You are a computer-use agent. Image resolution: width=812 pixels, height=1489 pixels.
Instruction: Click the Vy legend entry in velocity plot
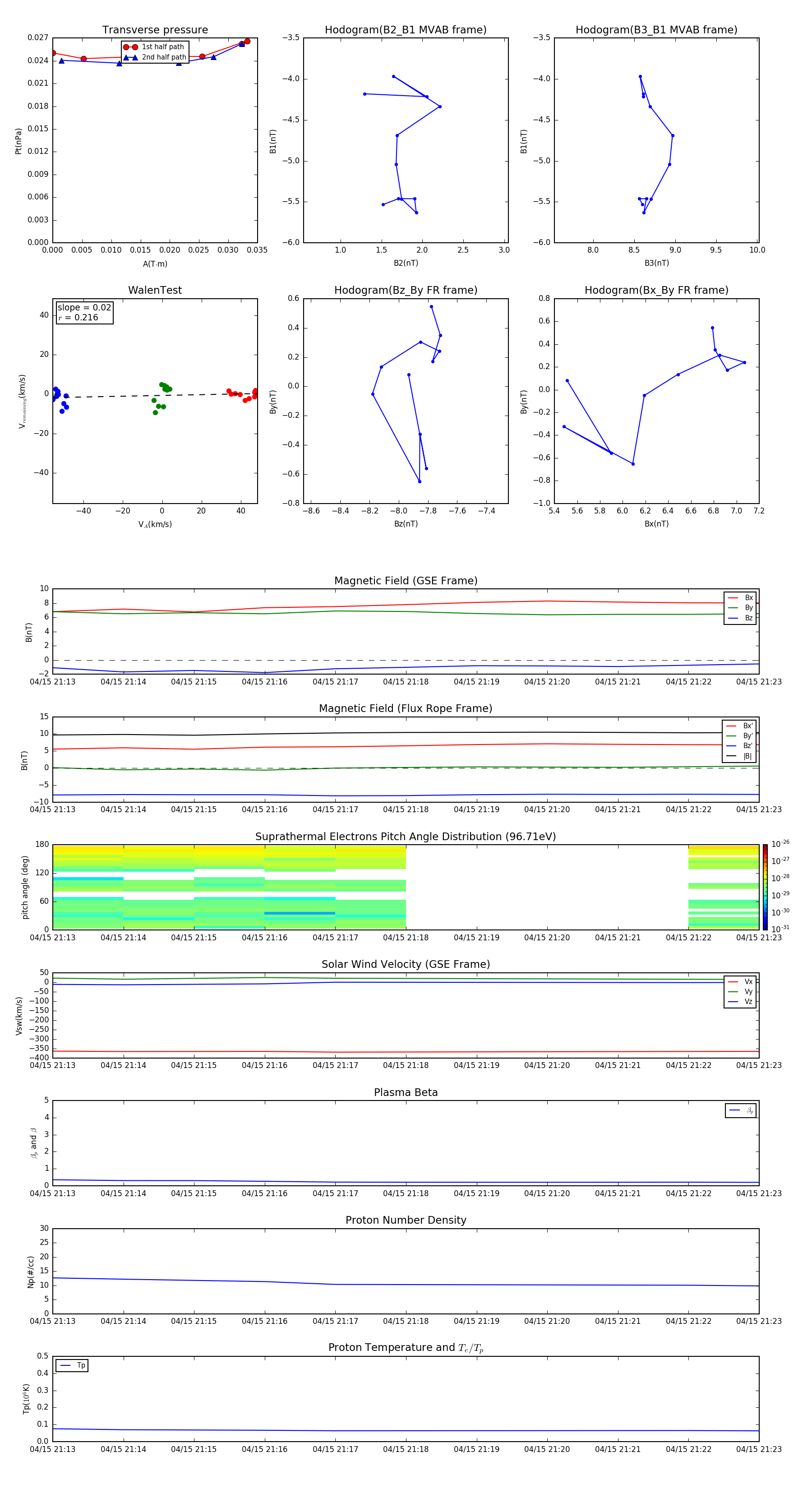pyautogui.click(x=740, y=992)
